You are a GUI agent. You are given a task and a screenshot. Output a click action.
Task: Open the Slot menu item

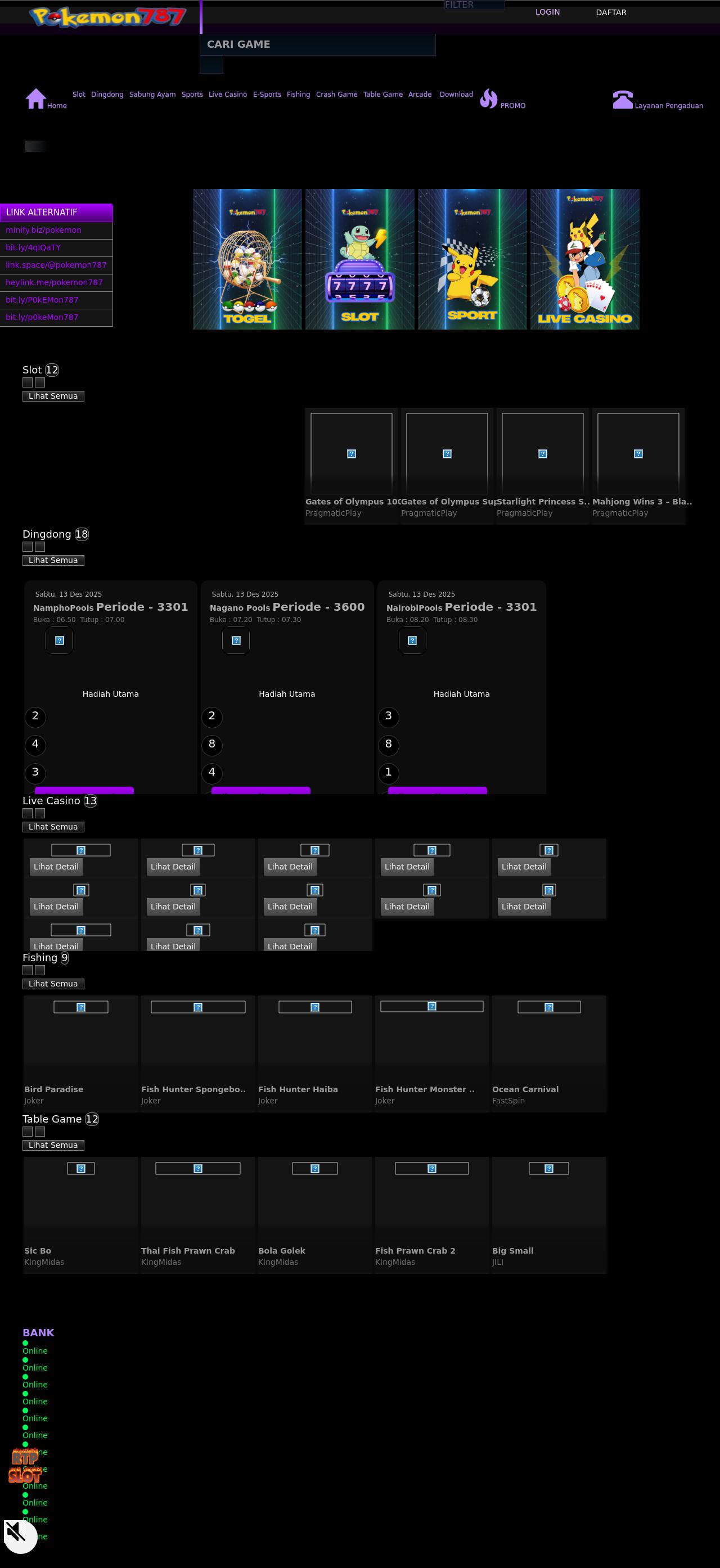[x=79, y=94]
